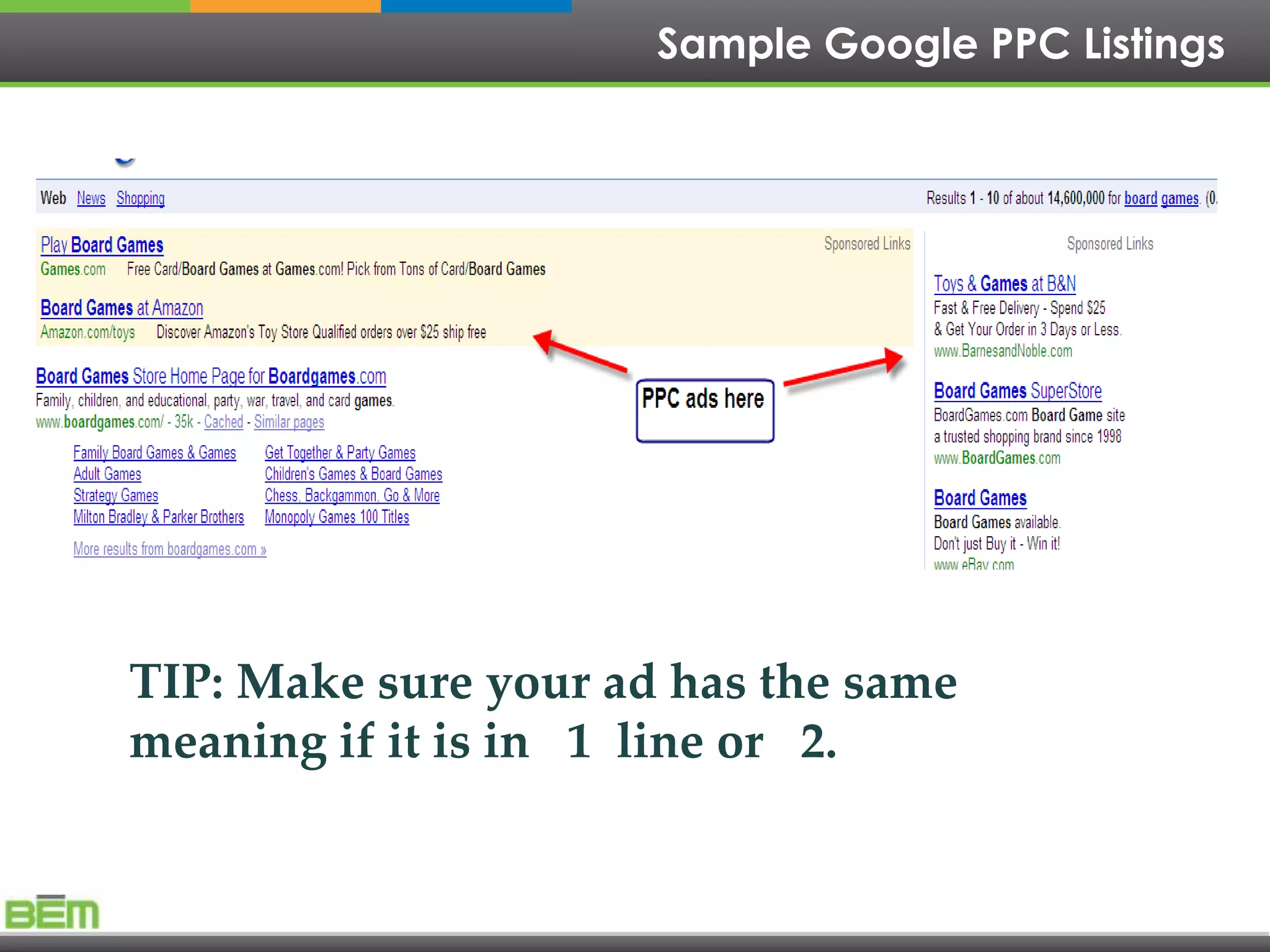Open 'Children's Games & Board Games' sitelink
Image resolution: width=1270 pixels, height=952 pixels.
click(353, 474)
